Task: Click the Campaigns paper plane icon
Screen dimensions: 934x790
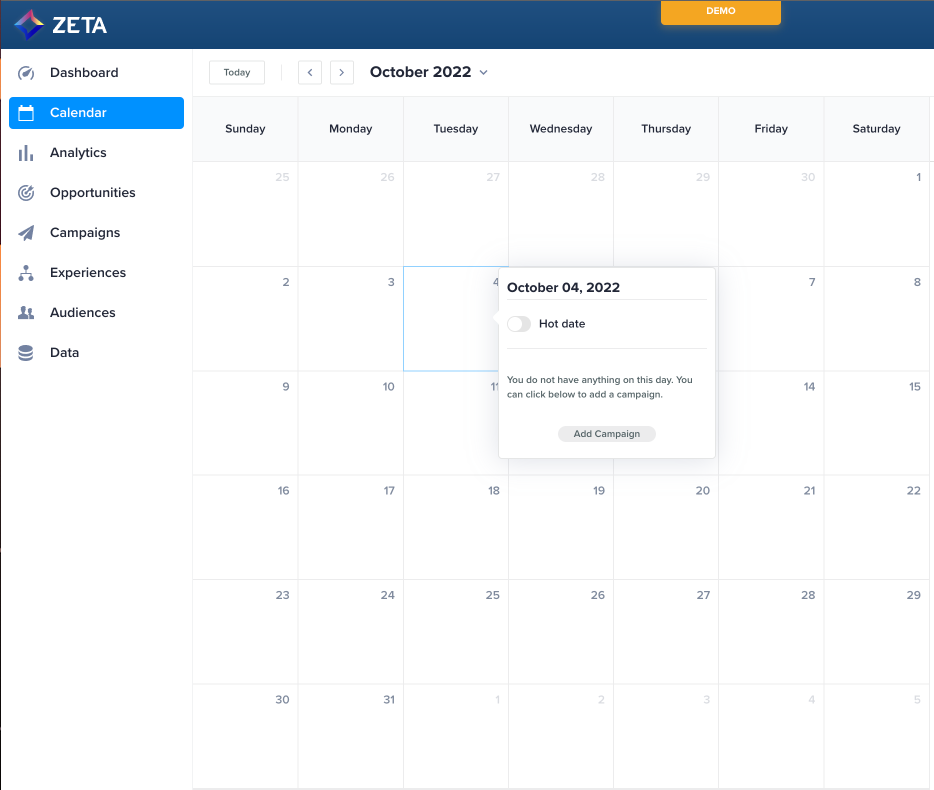Action: 26,233
